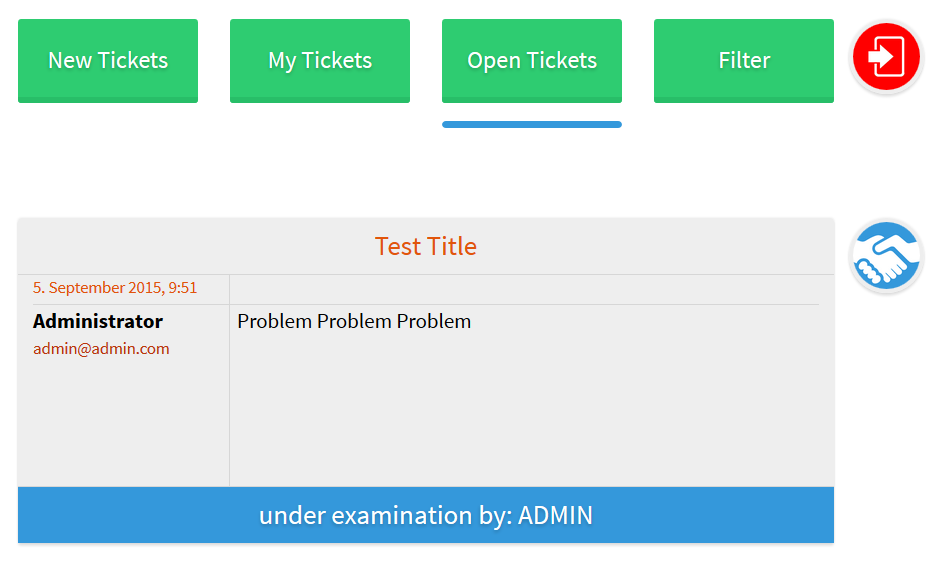Click the Problem Problem Problem message text
This screenshot has width=951, height=565.
354,321
